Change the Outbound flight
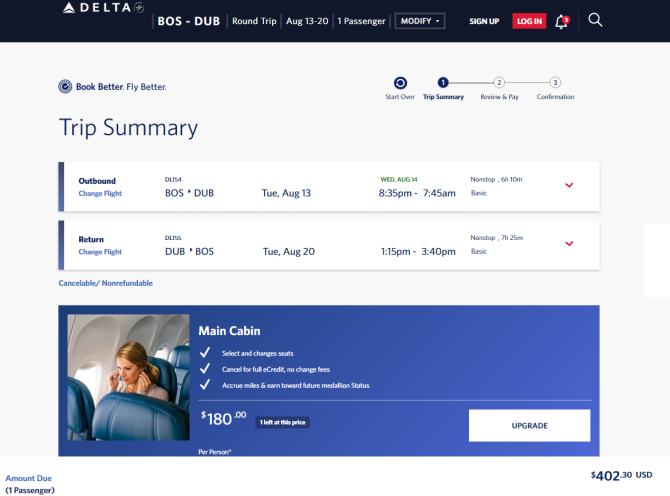Viewport: 670px width, 496px height. [100, 194]
